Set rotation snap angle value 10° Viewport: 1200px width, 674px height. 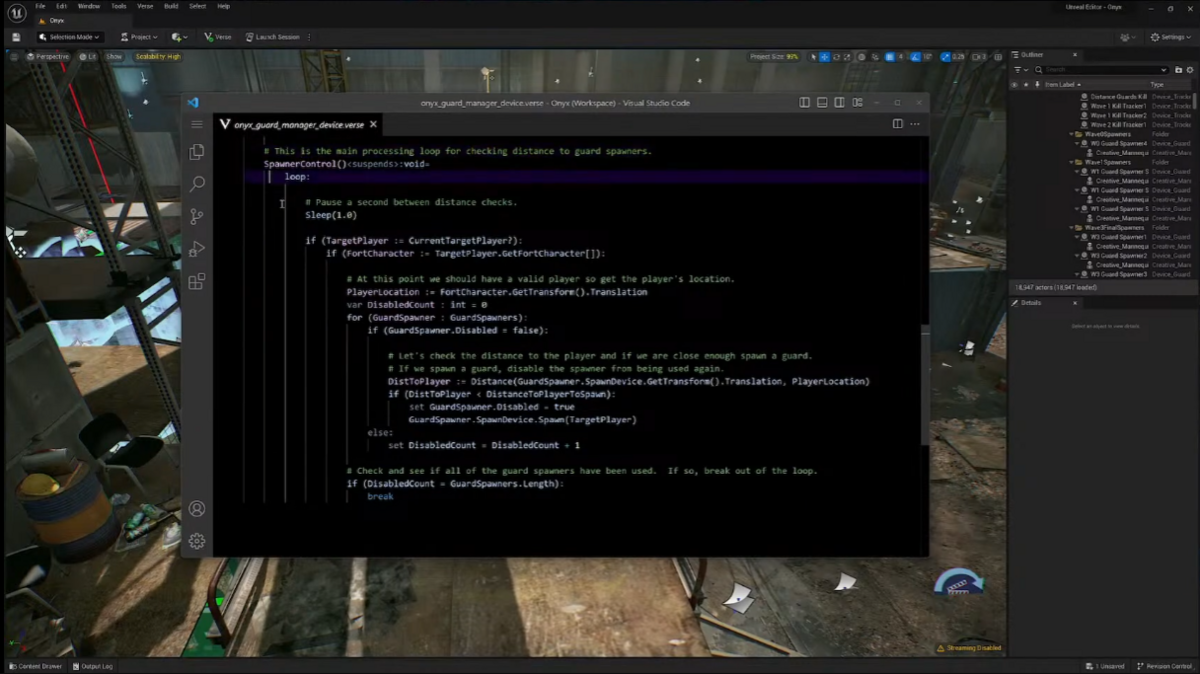click(x=928, y=57)
